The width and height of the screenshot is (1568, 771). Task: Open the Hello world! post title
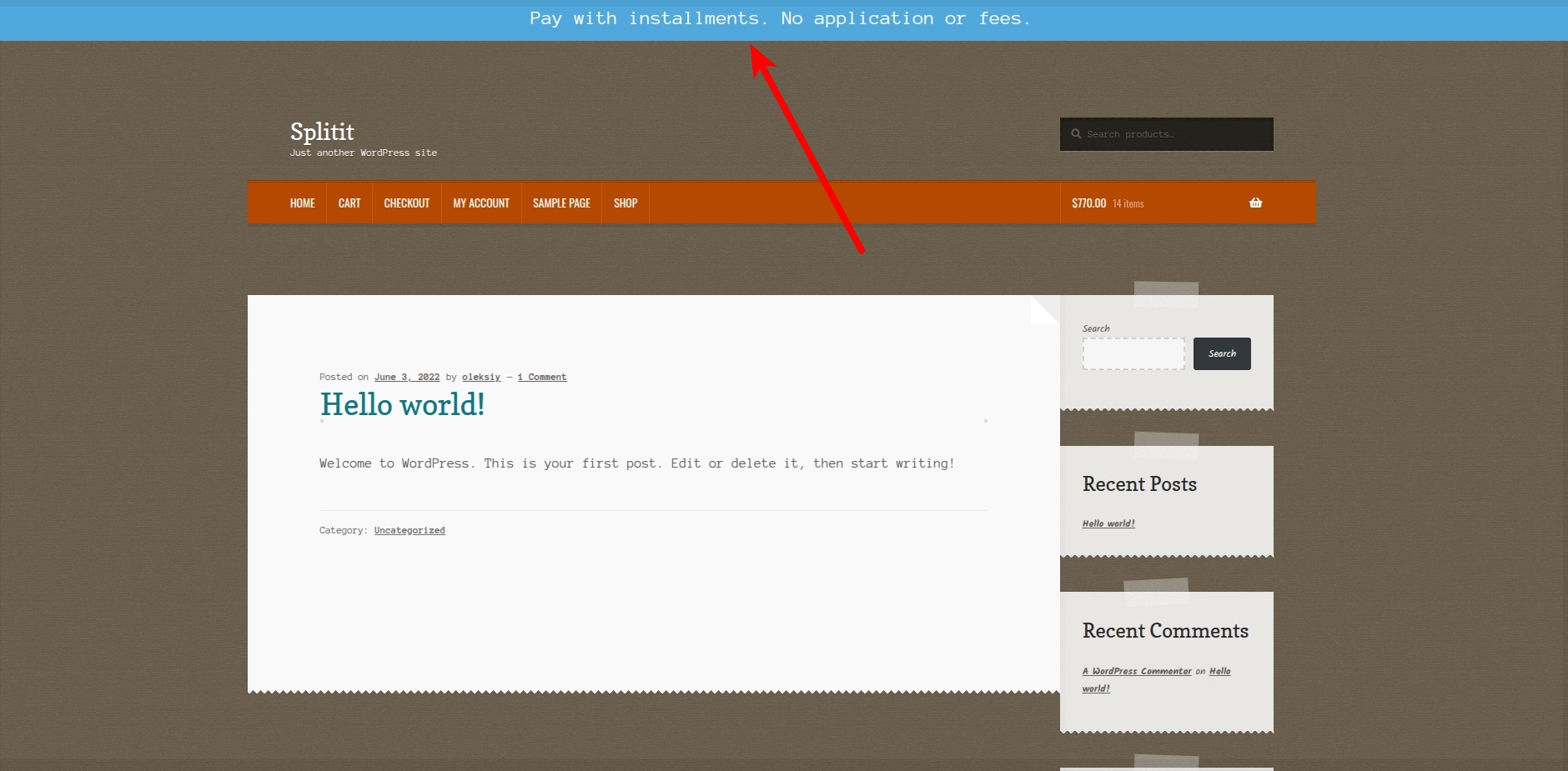pyautogui.click(x=402, y=405)
